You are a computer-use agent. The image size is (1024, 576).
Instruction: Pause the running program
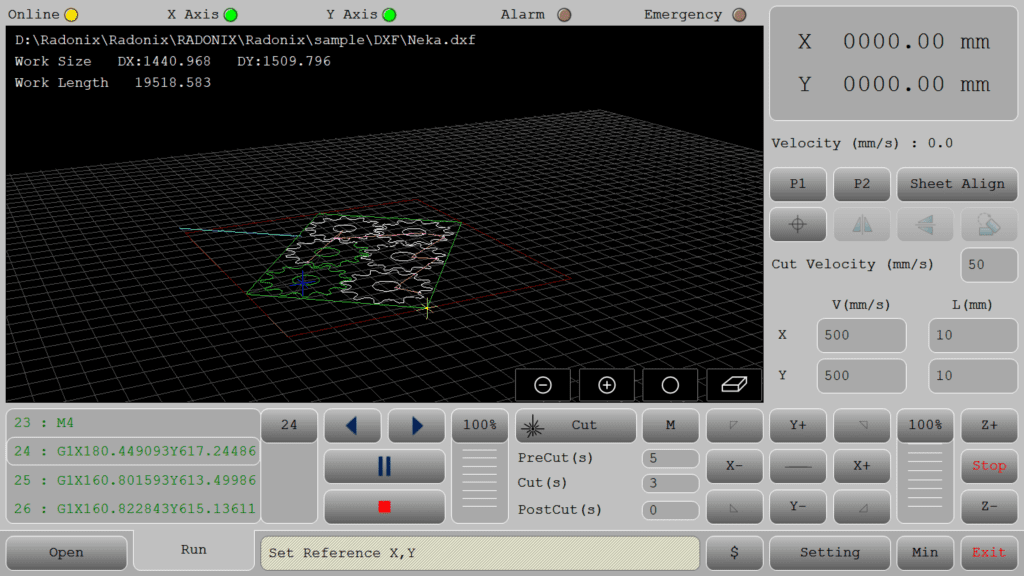[384, 466]
